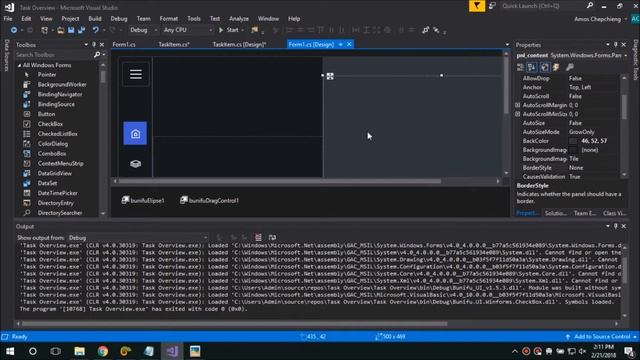This screenshot has height=360, width=640.
Task: Select the layers box icon on form
Action: click(x=136, y=164)
